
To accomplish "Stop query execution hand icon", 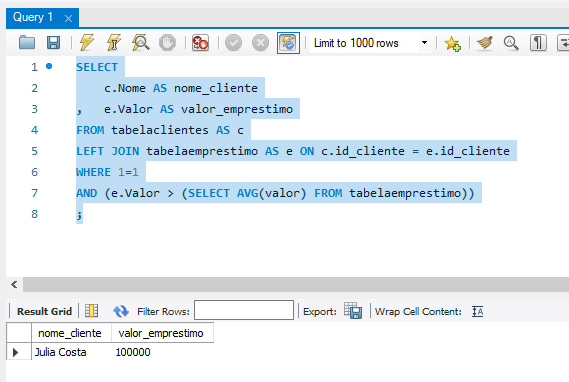I will [x=167, y=43].
